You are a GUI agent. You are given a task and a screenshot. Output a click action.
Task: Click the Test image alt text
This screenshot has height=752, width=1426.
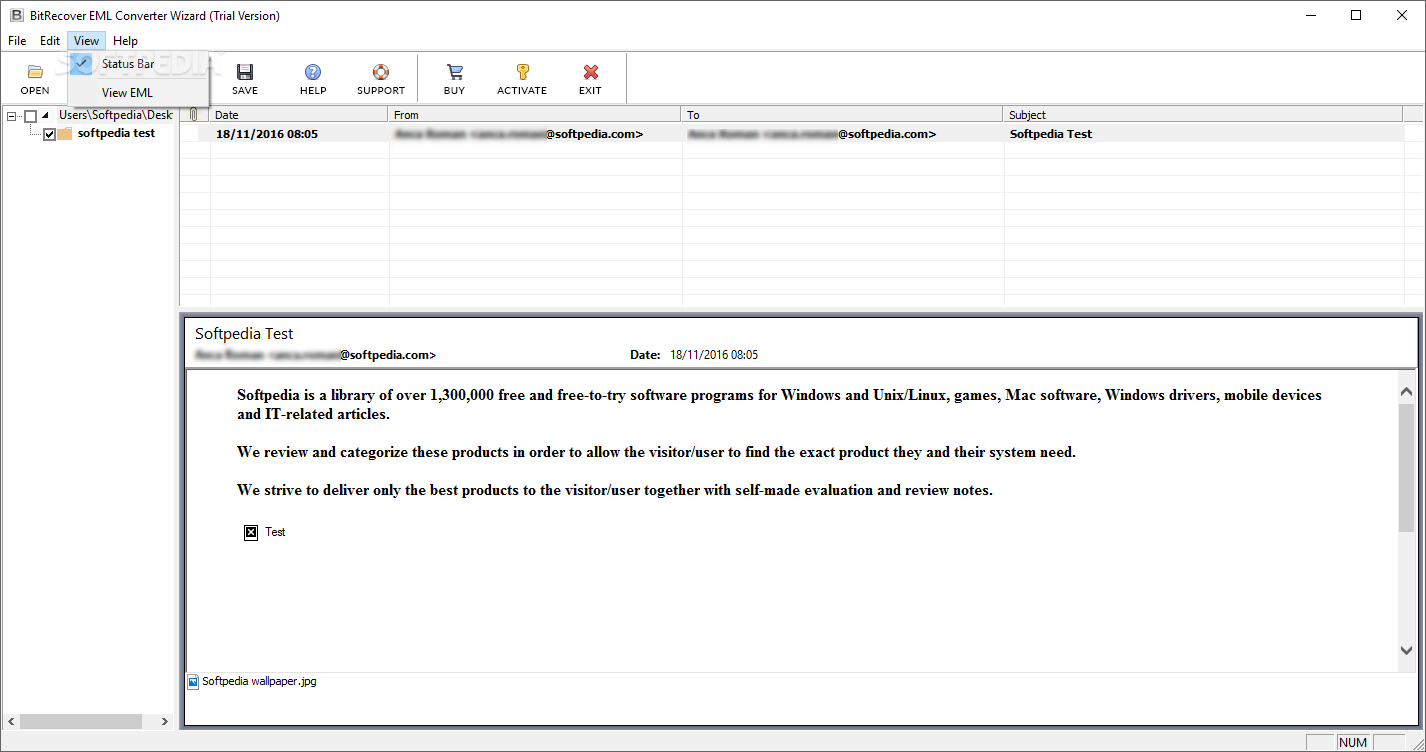point(275,532)
